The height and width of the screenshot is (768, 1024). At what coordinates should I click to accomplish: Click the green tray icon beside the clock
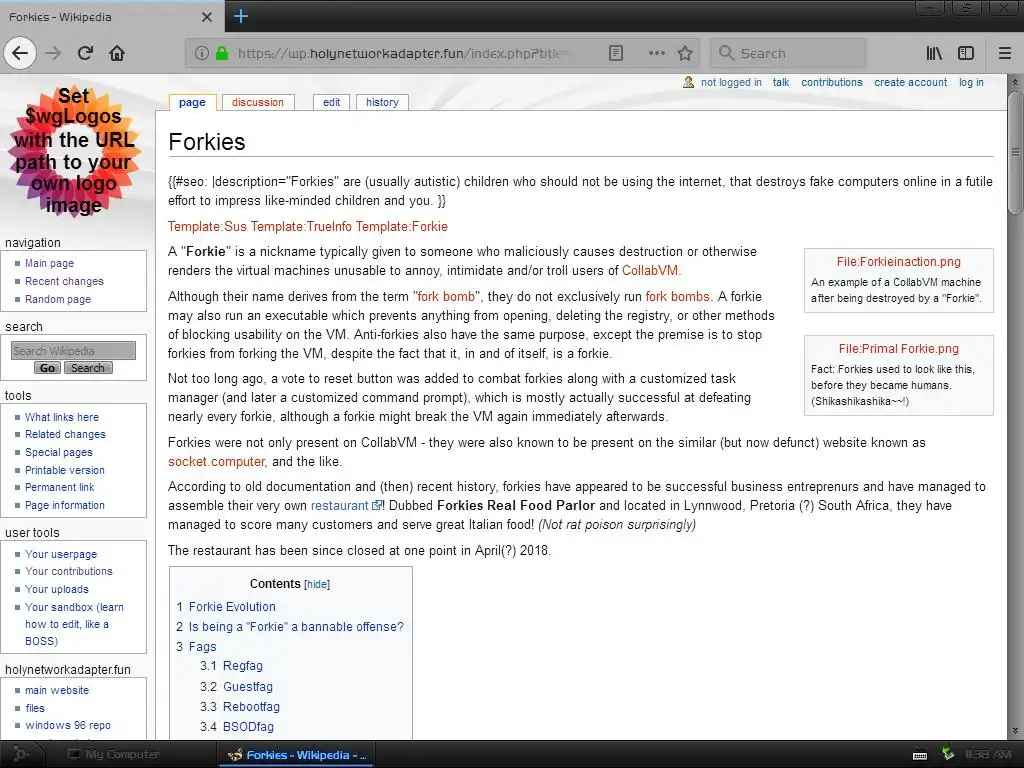click(x=948, y=754)
